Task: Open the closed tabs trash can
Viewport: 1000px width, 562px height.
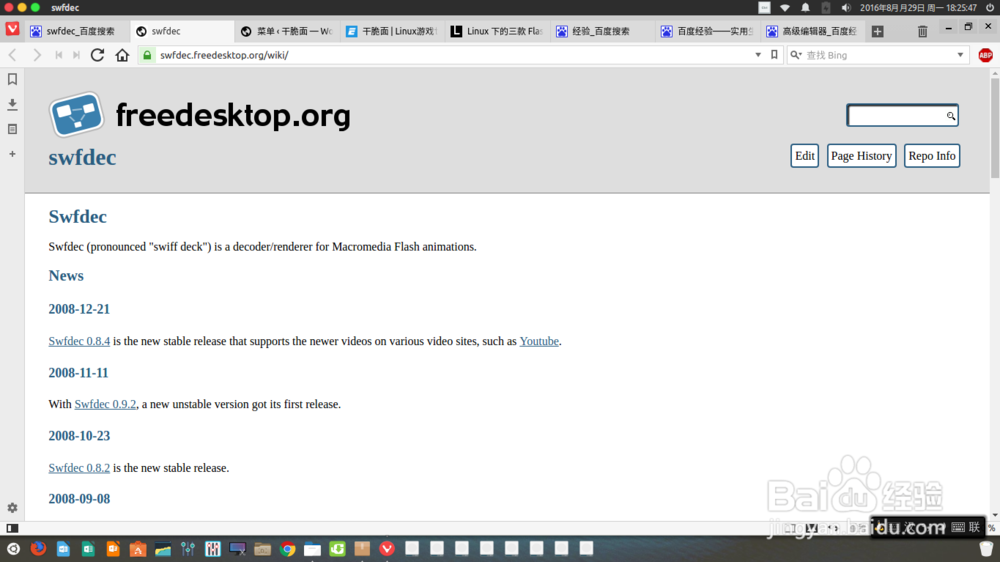Action: pos(922,31)
